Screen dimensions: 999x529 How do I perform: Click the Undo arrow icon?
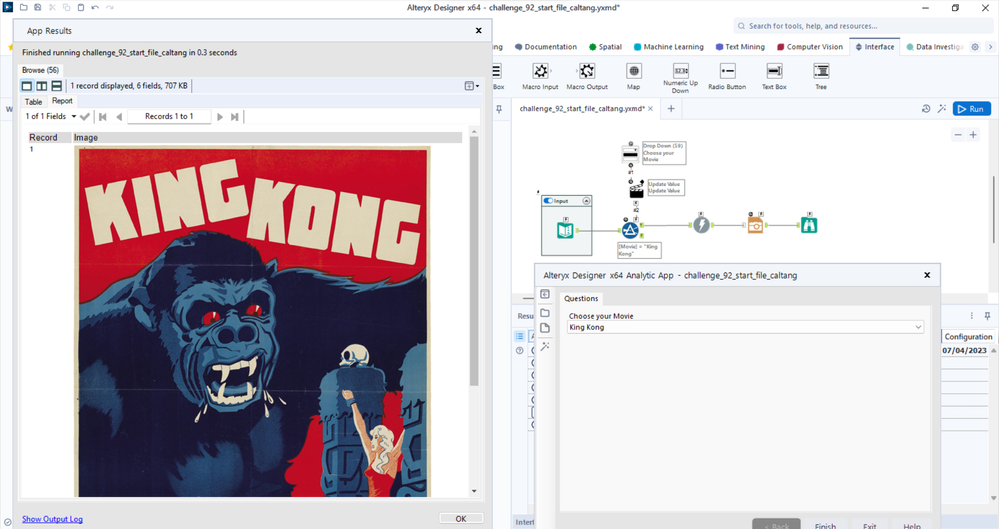pos(95,8)
